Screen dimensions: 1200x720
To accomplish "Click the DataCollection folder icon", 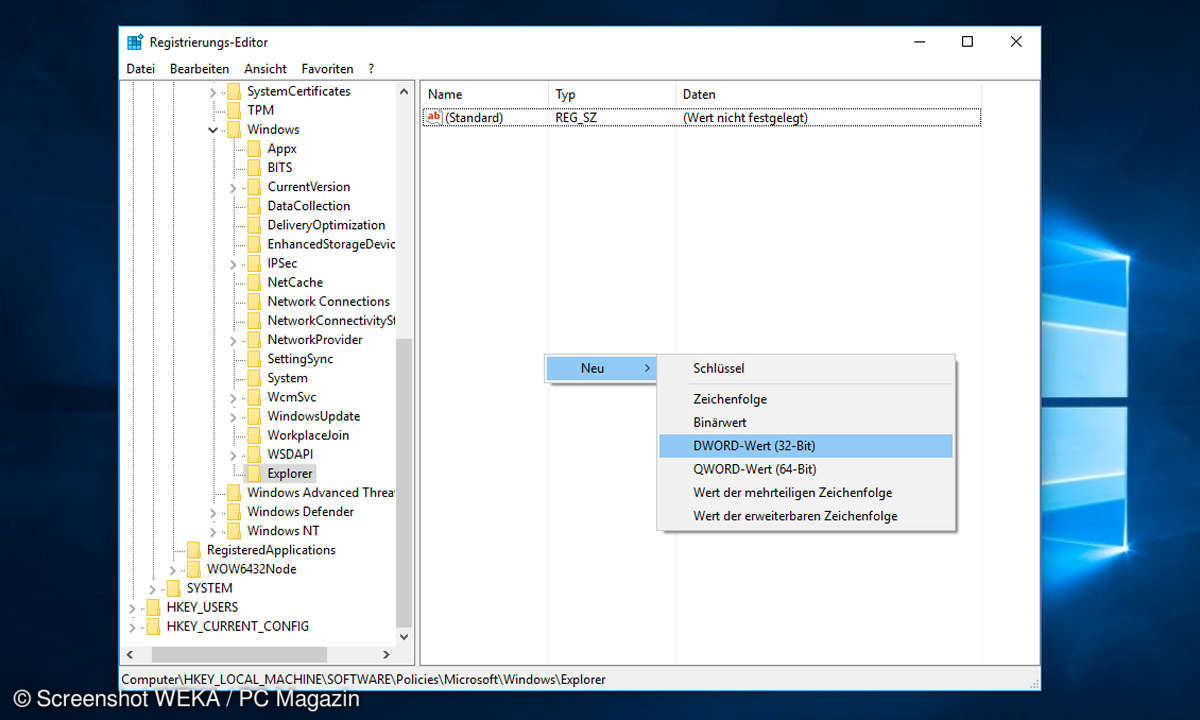I will coord(254,206).
